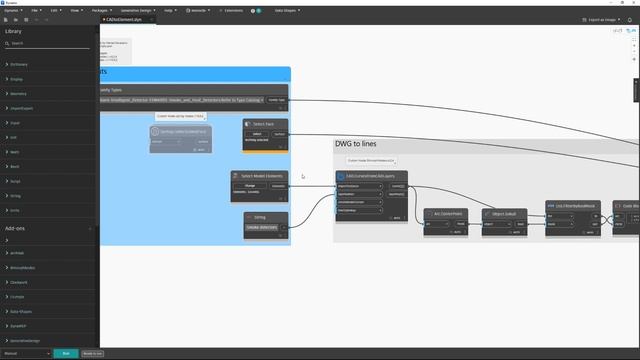This screenshot has height=360, width=640.
Task: Open the View menu
Action: click(x=76, y=11)
